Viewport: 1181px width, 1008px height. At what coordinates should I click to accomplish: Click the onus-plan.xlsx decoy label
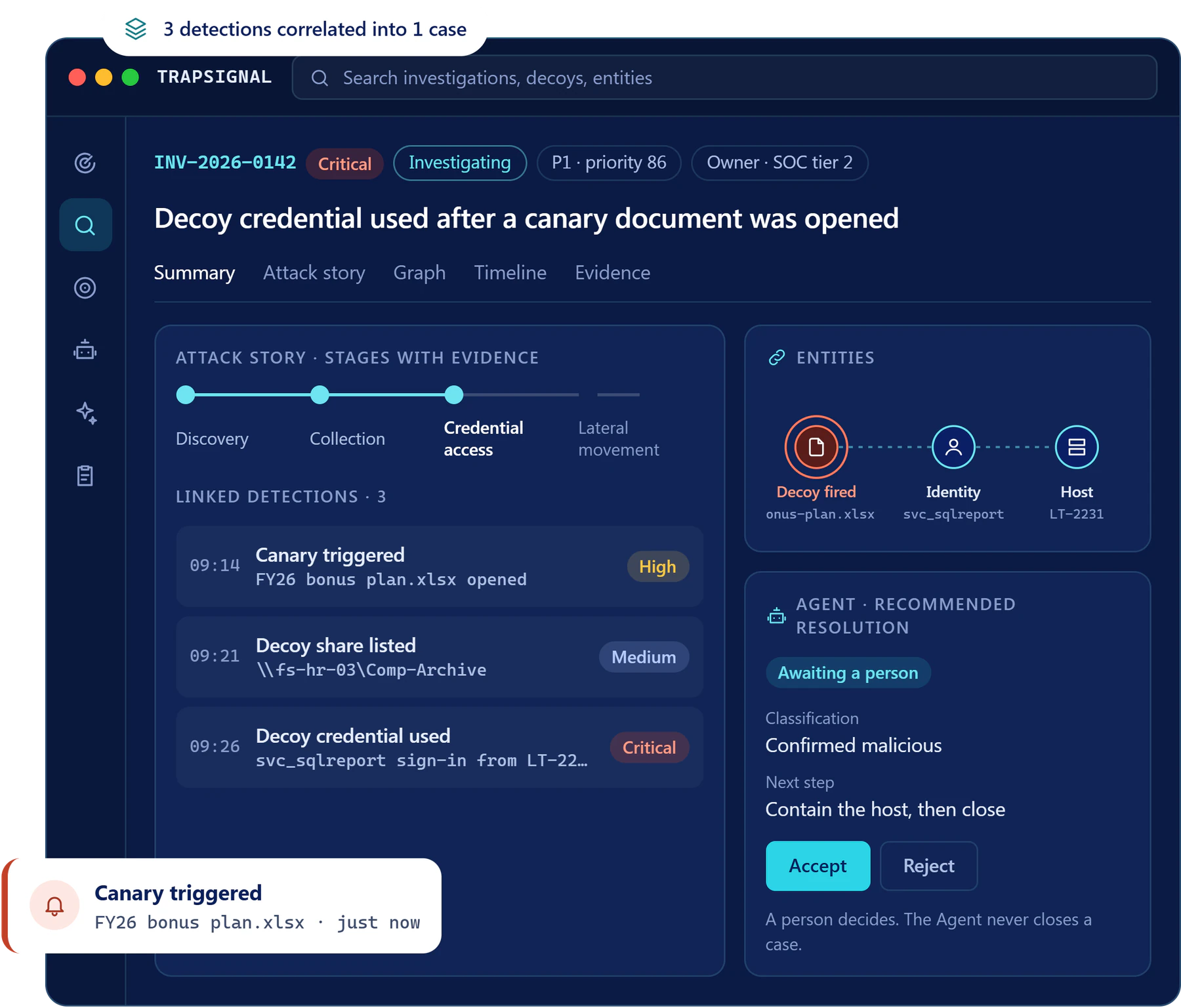[x=820, y=514]
